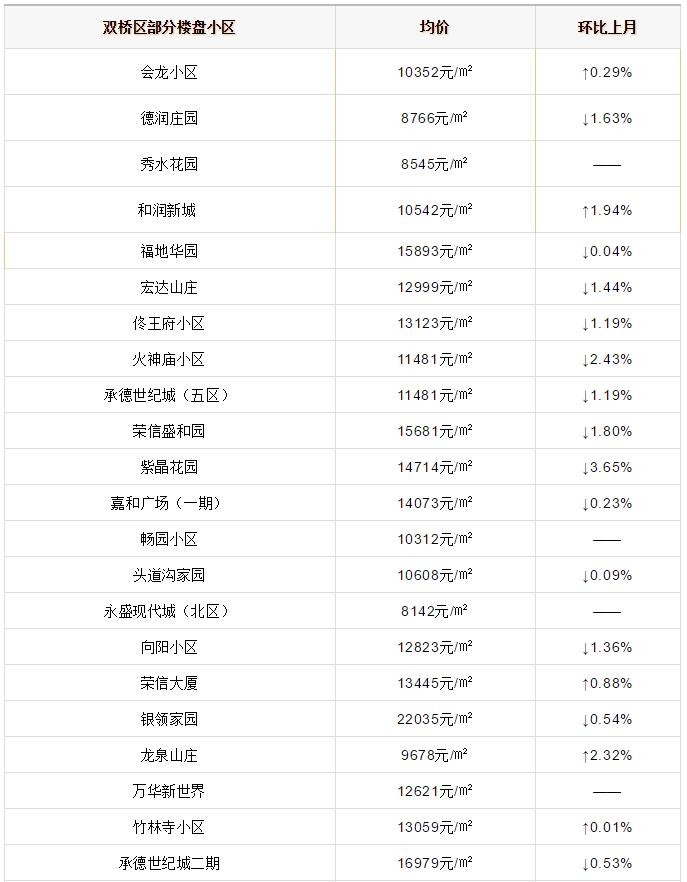
Task: Select 承德世纪城（五区） in the list
Action: click(169, 395)
